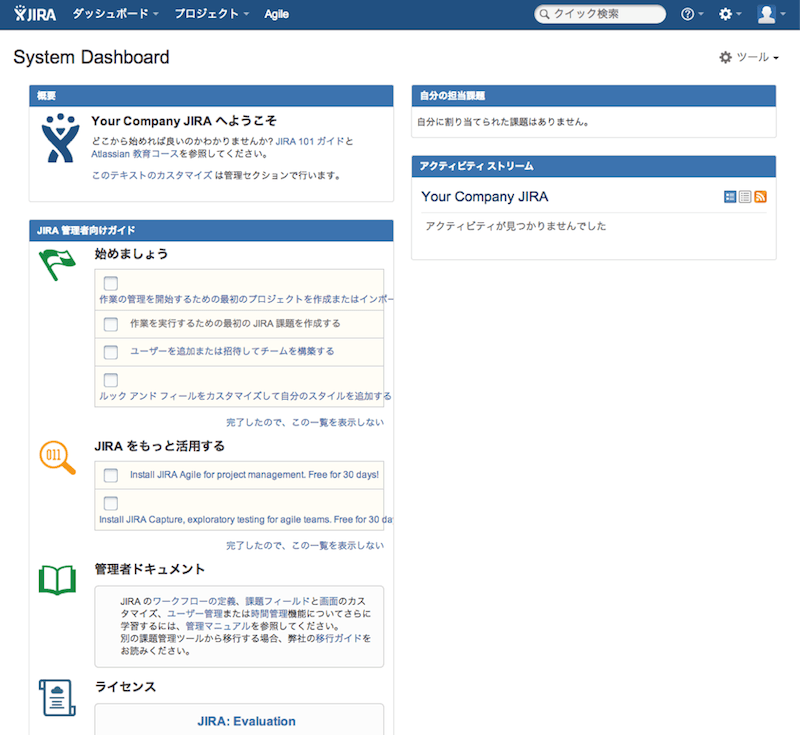Image resolution: width=800 pixels, height=735 pixels.
Task: Click the gear icon beside ツール
Action: 725,57
